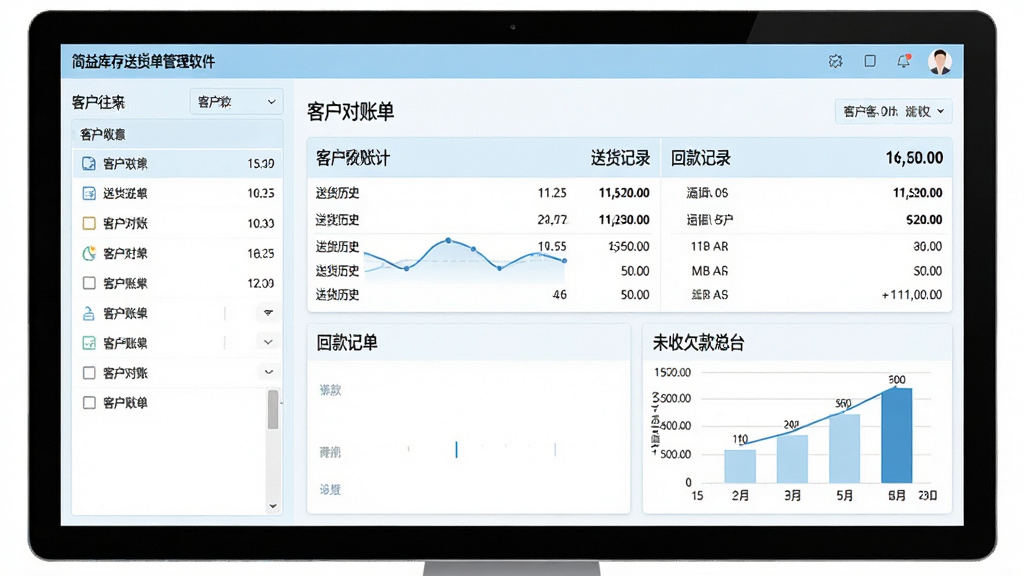
Task: Open the user avatar profile picture
Action: (x=940, y=62)
